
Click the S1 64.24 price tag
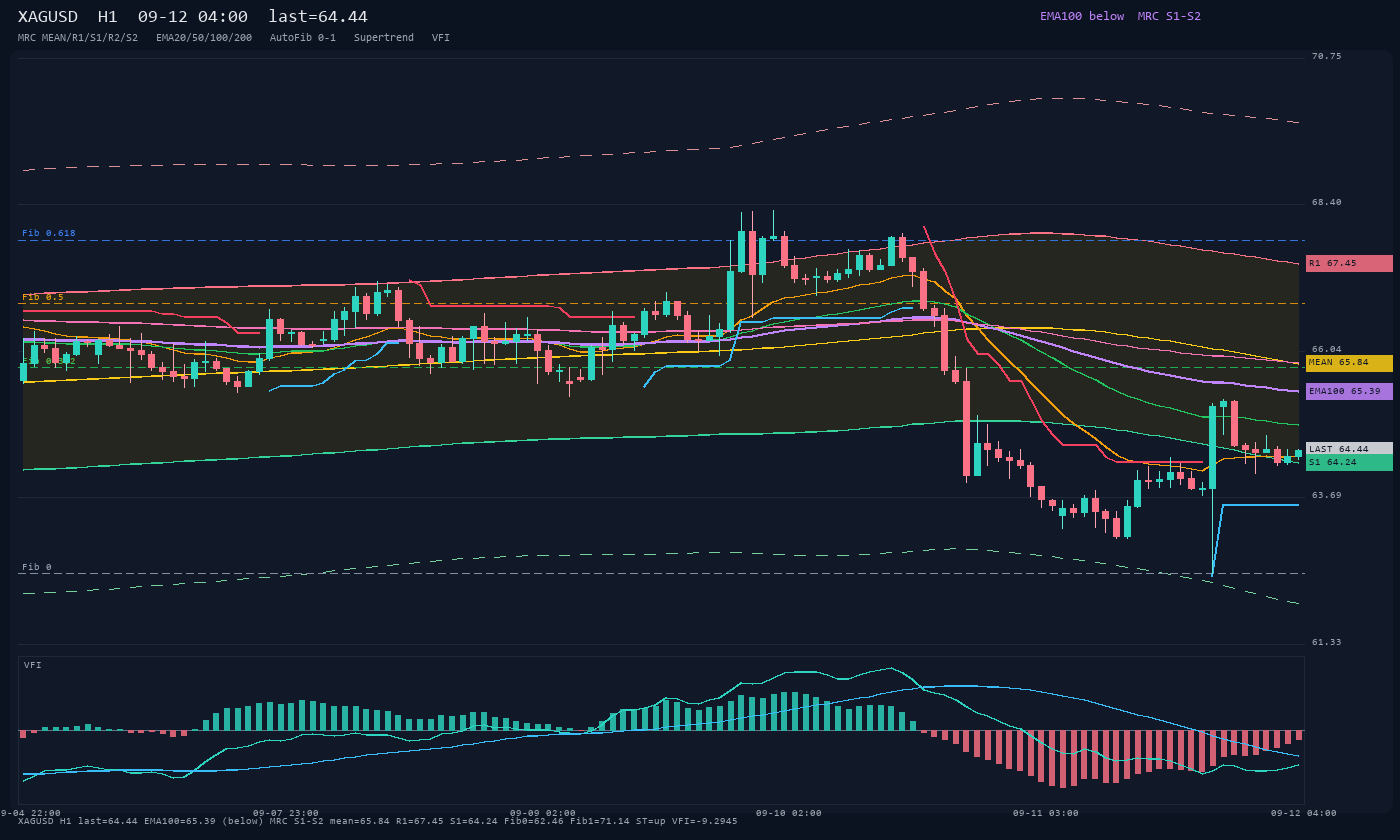1349,462
